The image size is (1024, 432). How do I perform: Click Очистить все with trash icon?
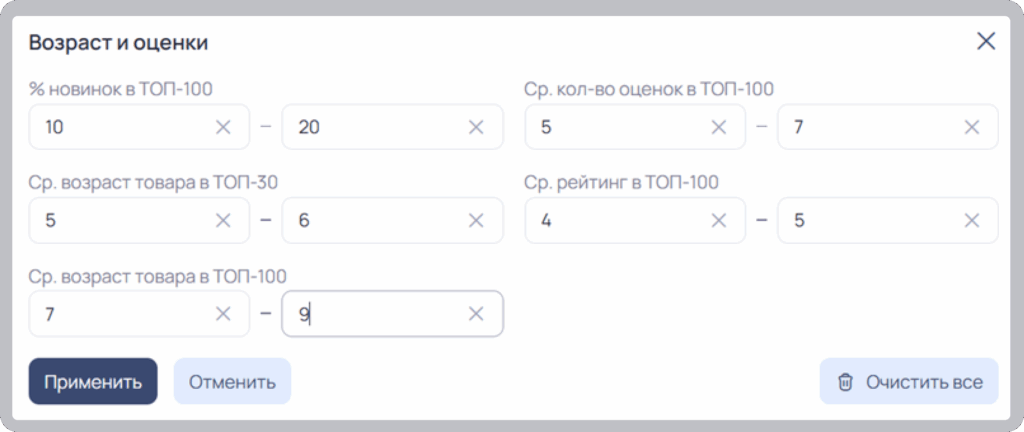click(909, 381)
